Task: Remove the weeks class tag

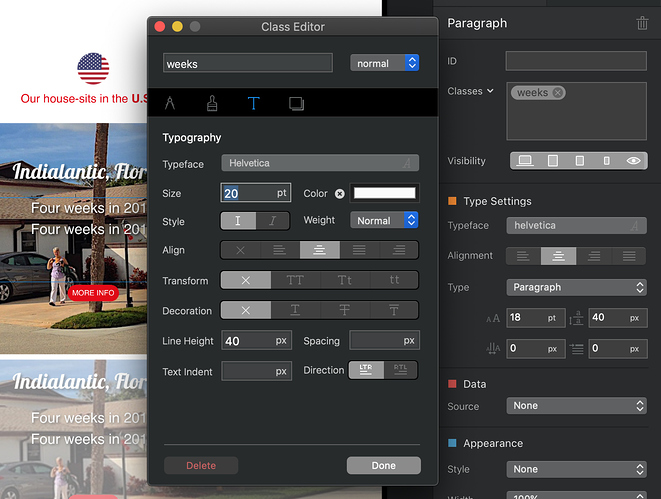Action: coord(558,93)
